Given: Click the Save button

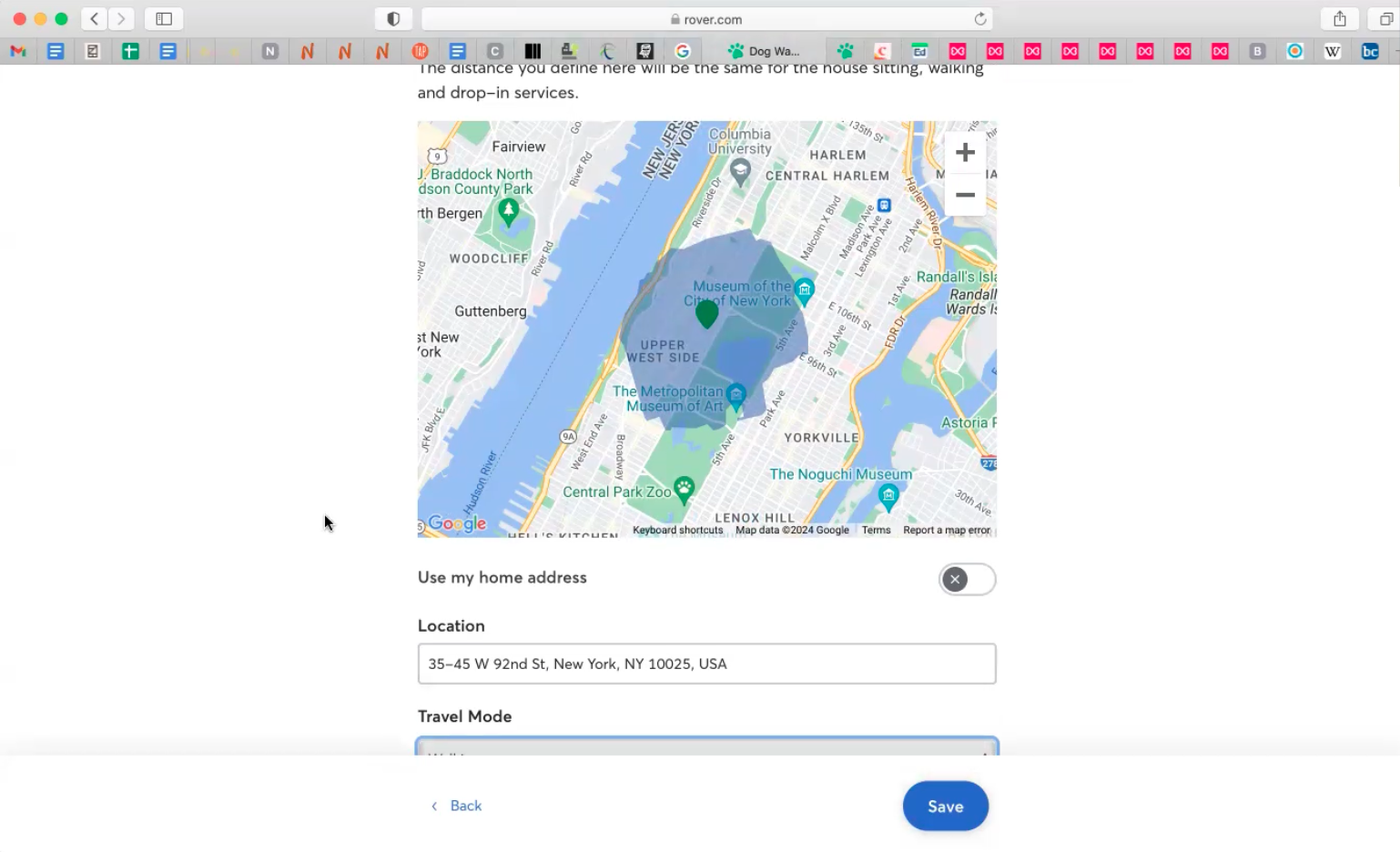Looking at the screenshot, I should coord(945,806).
